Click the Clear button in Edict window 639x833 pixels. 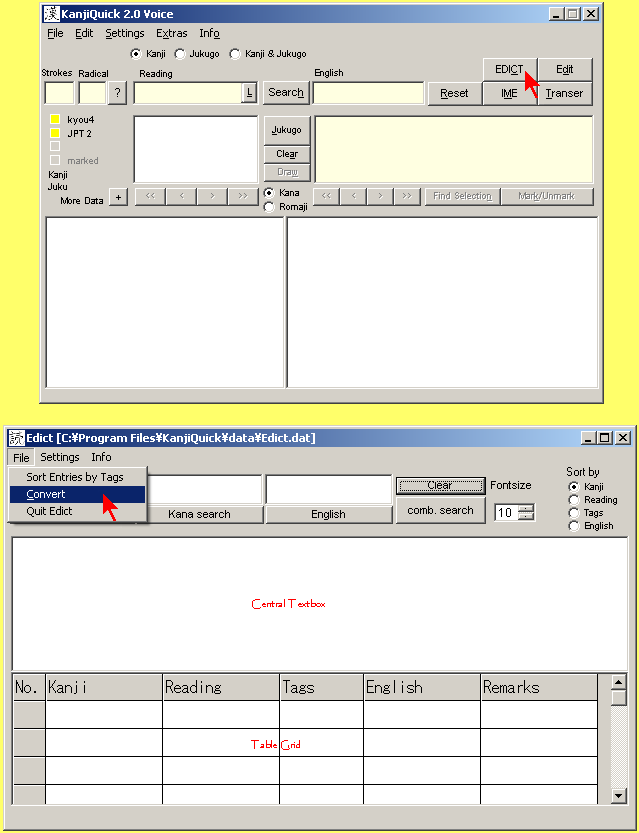[440, 486]
